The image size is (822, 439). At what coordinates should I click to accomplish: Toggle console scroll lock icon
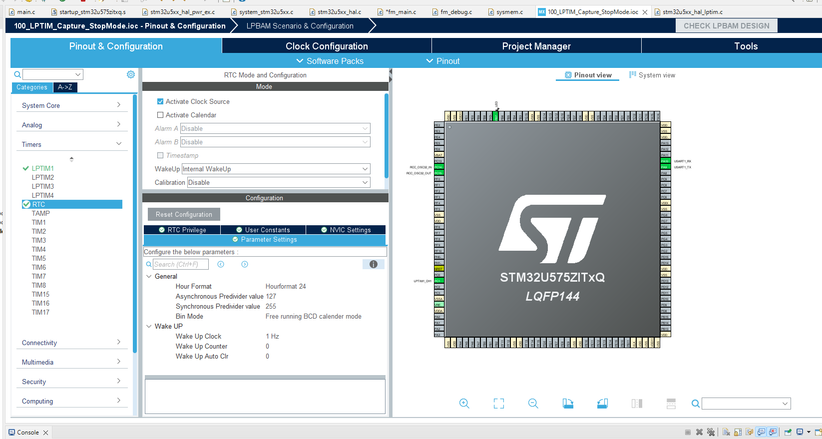739,433
